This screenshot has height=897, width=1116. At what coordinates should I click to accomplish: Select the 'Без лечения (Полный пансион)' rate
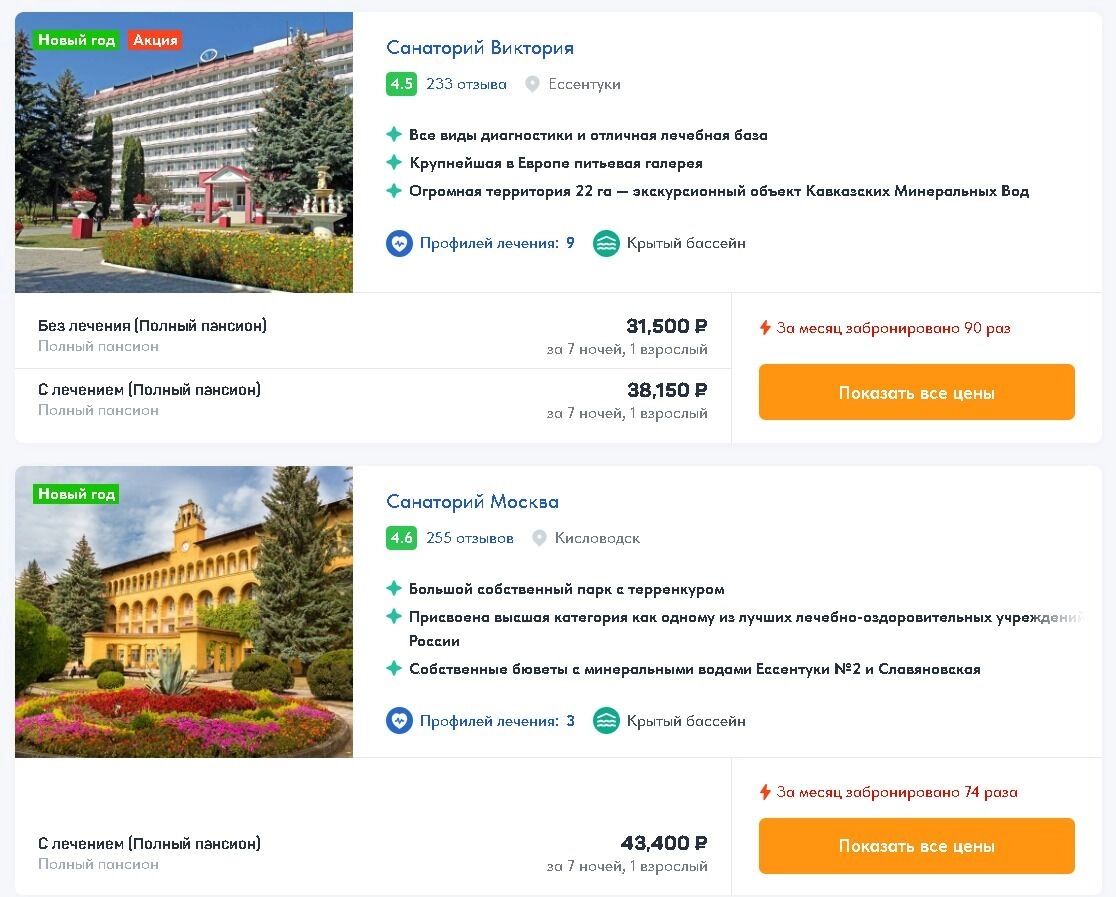click(152, 326)
